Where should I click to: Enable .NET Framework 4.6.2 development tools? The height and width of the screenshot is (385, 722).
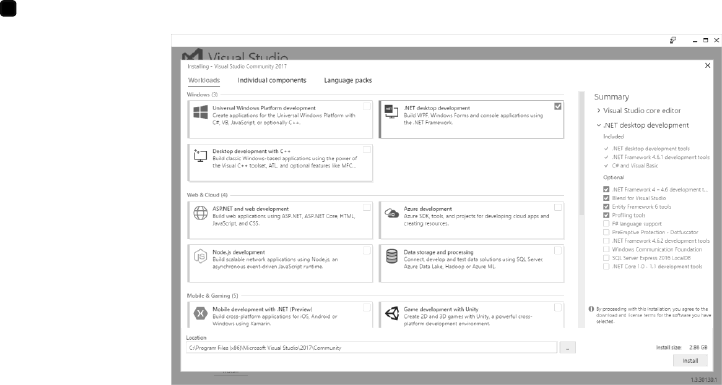point(606,241)
